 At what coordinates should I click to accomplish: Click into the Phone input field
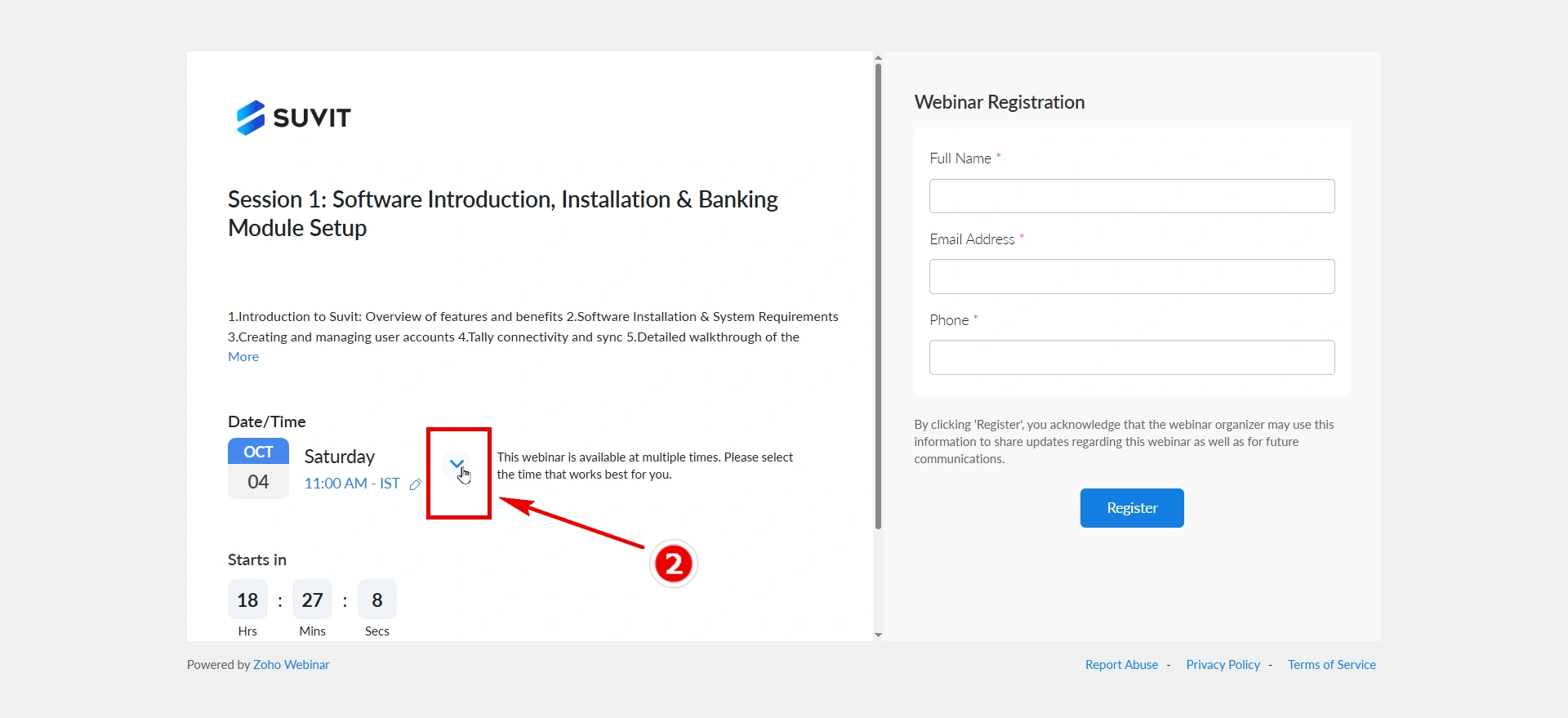[1132, 358]
